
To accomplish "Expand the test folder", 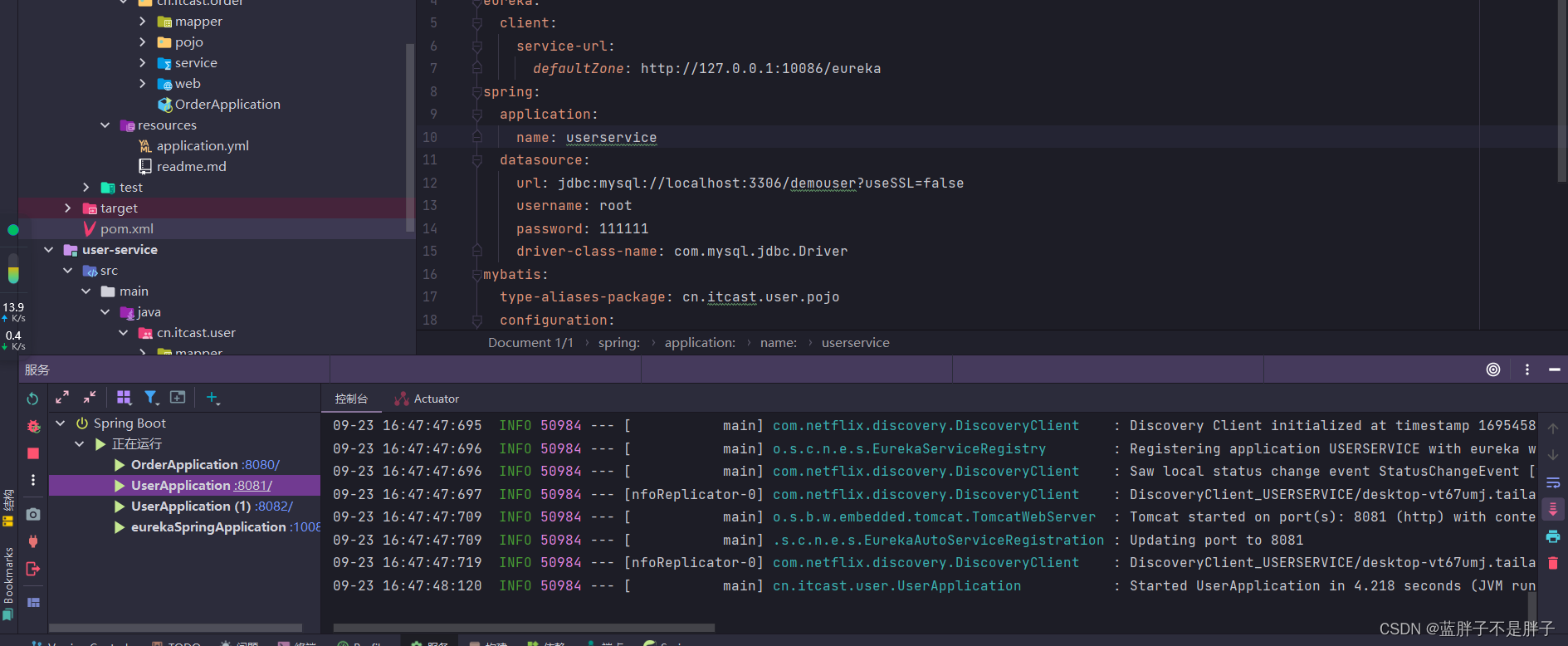I will (x=86, y=188).
